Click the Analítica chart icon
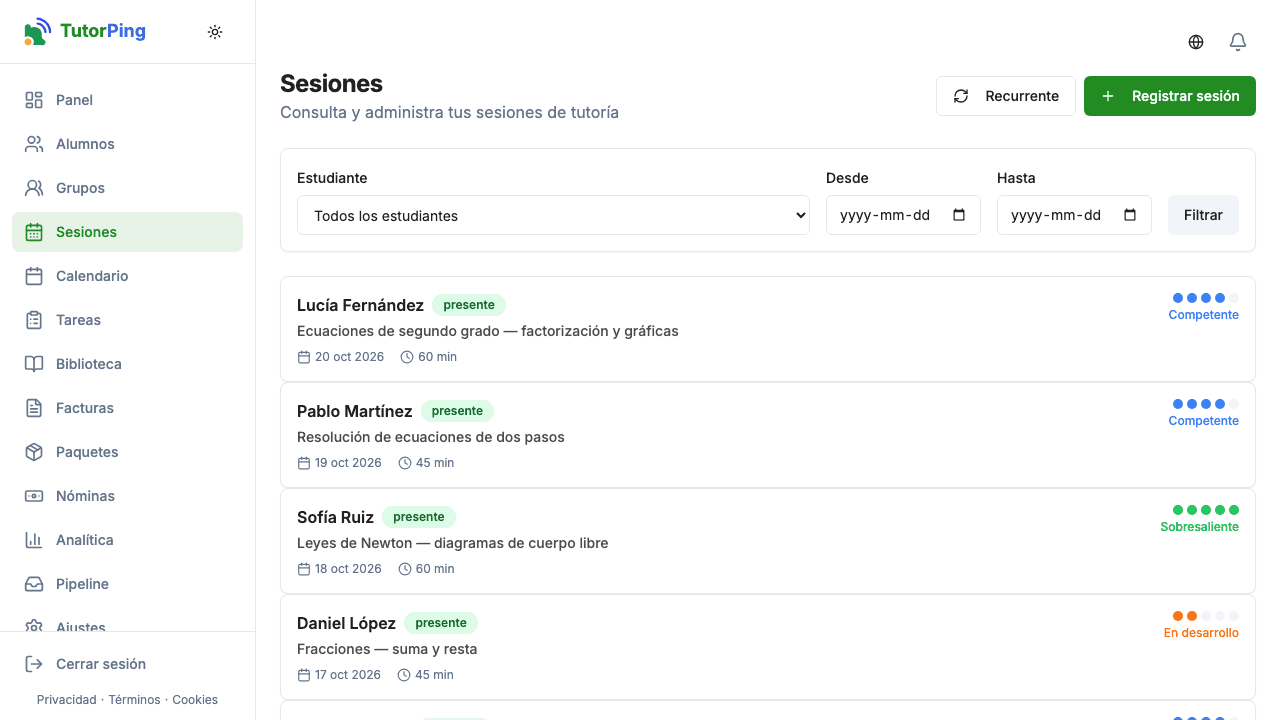 click(x=34, y=540)
